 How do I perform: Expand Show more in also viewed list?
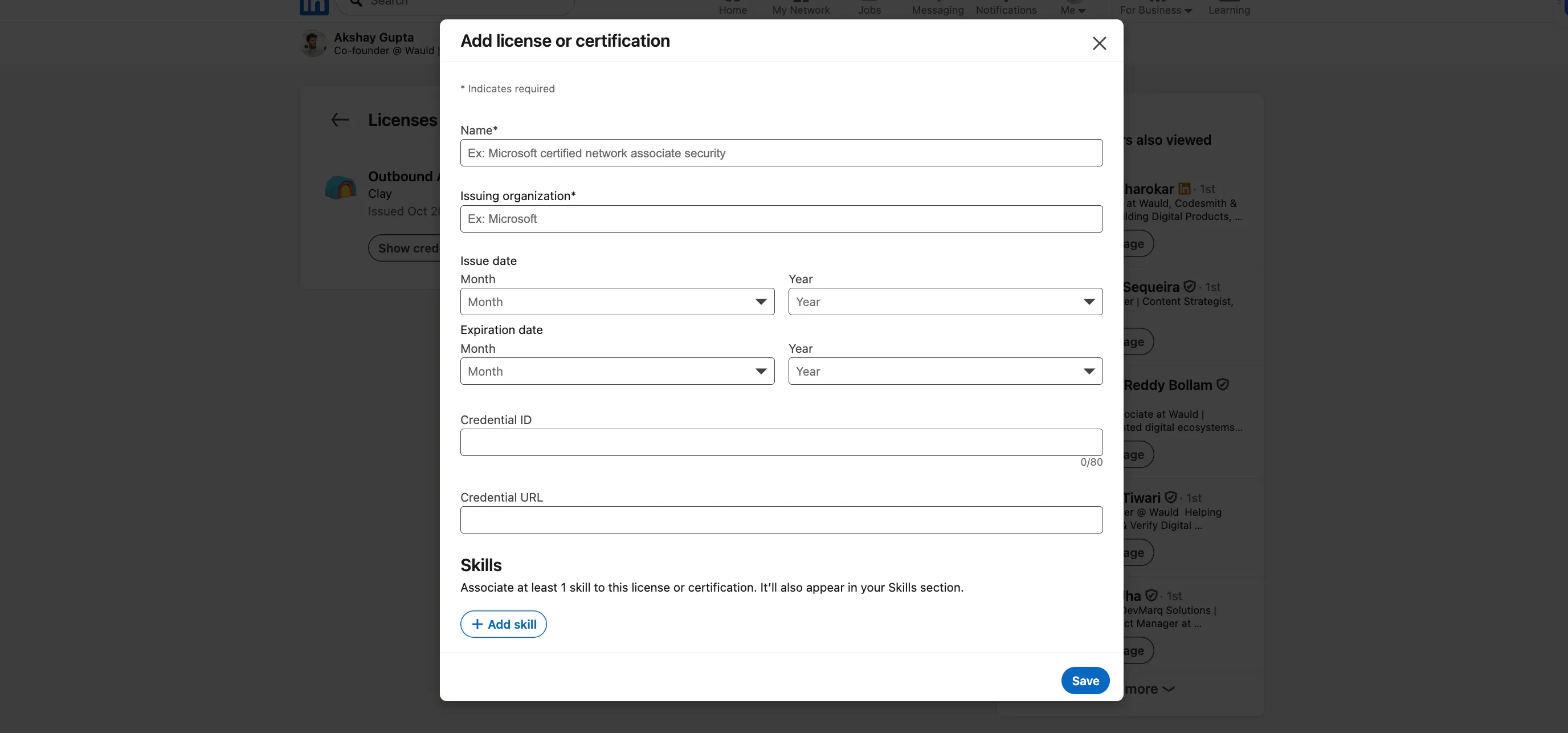pyautogui.click(x=1149, y=689)
